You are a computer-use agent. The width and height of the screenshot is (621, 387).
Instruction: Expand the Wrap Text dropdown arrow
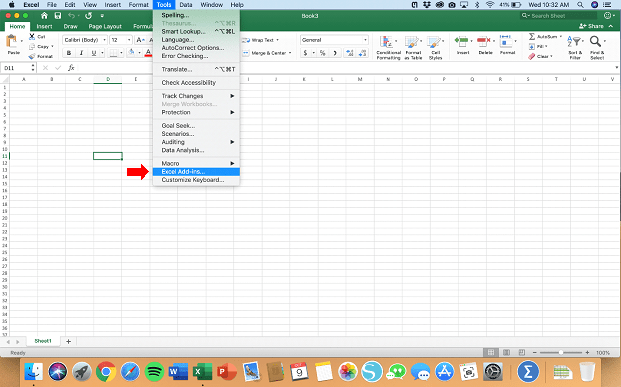(277, 40)
